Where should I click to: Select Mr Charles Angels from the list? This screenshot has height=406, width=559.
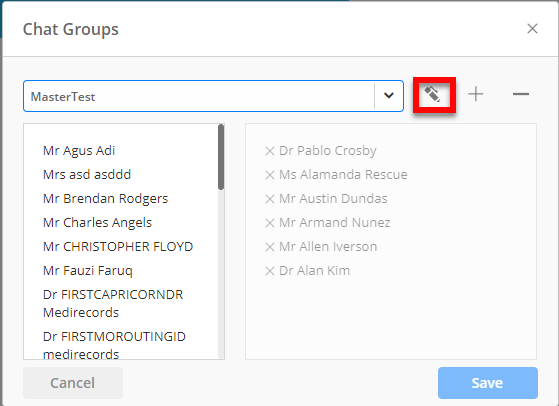(x=97, y=223)
